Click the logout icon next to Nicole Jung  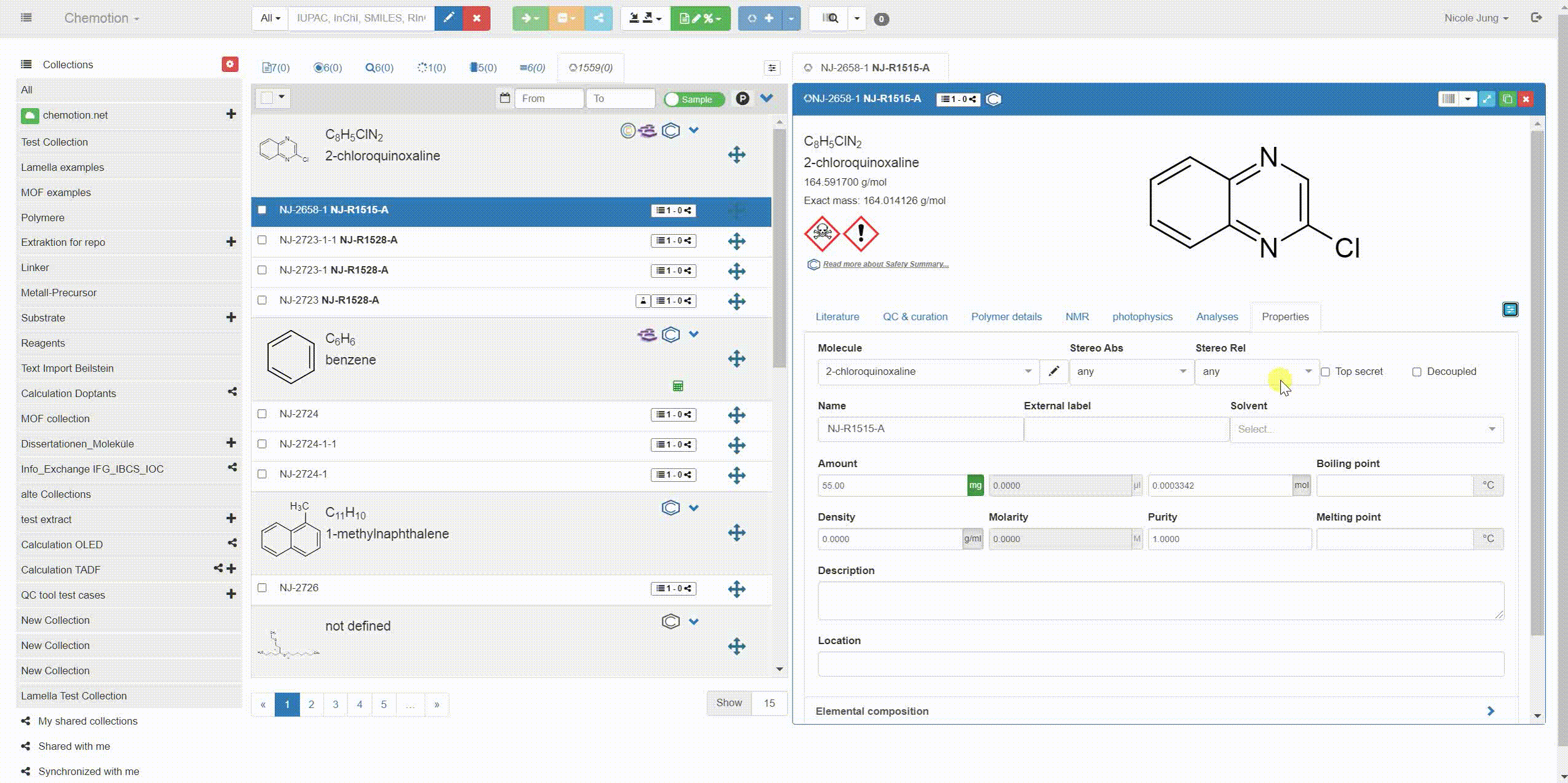click(x=1536, y=18)
